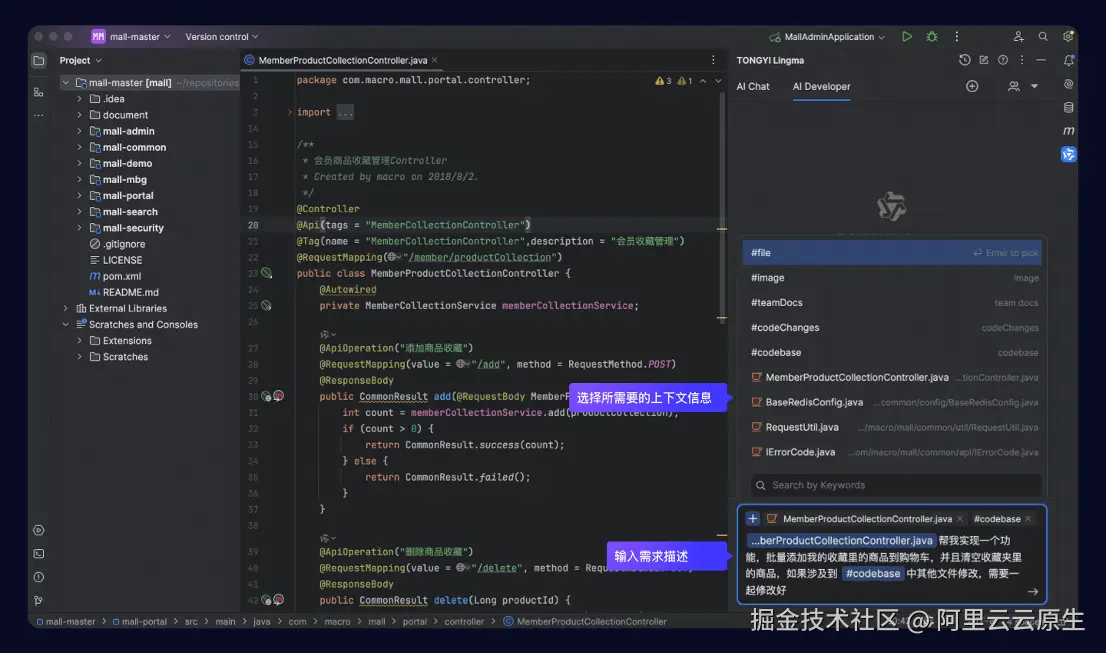The width and height of the screenshot is (1106, 654).
Task: Open the Lingma account dropdown arrow
Action: coord(1034,86)
